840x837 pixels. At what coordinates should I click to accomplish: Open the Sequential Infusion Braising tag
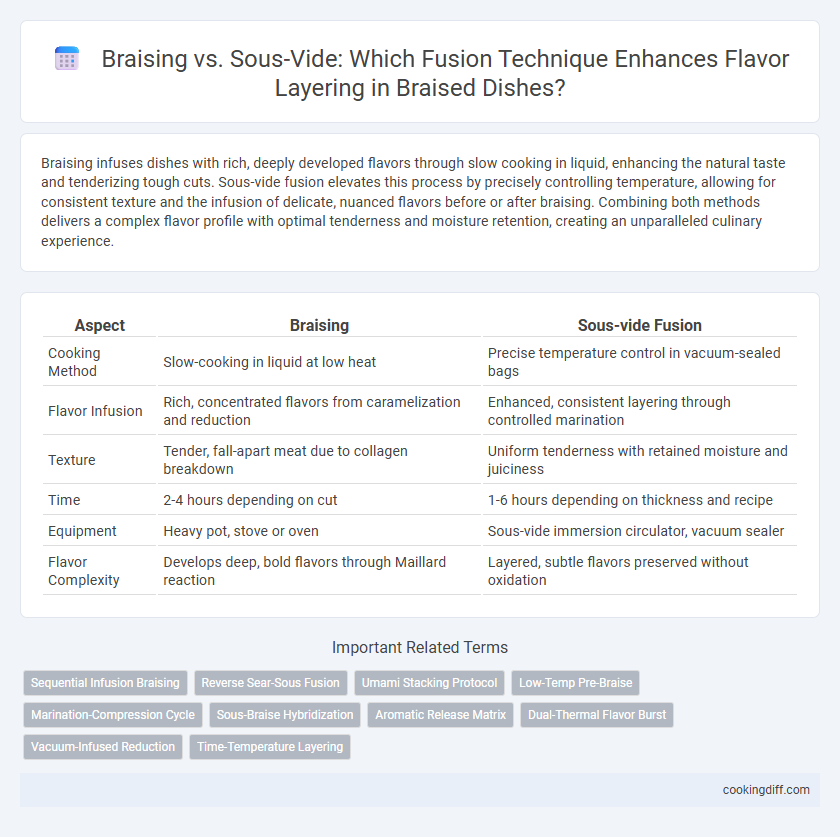pyautogui.click(x=105, y=683)
